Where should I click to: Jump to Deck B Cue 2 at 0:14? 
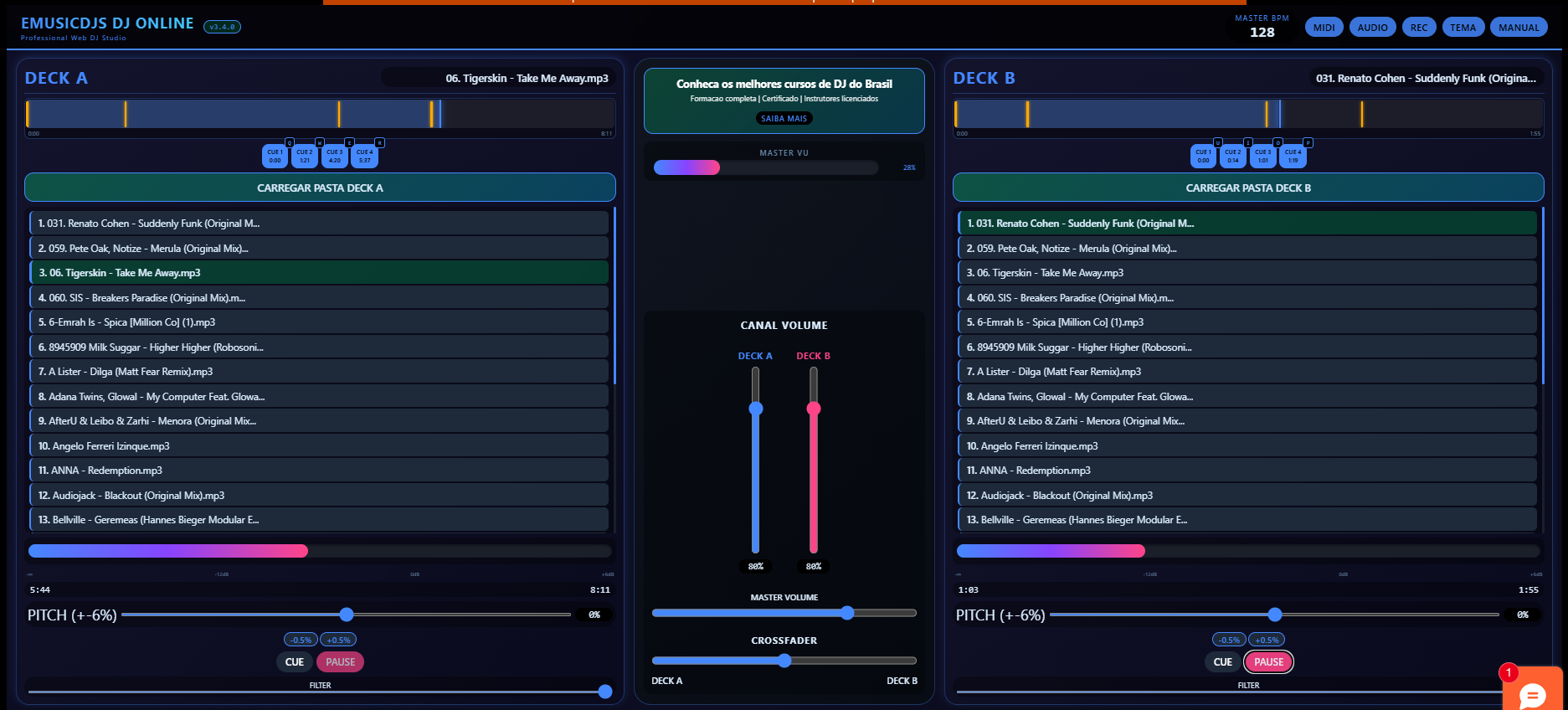click(1233, 157)
